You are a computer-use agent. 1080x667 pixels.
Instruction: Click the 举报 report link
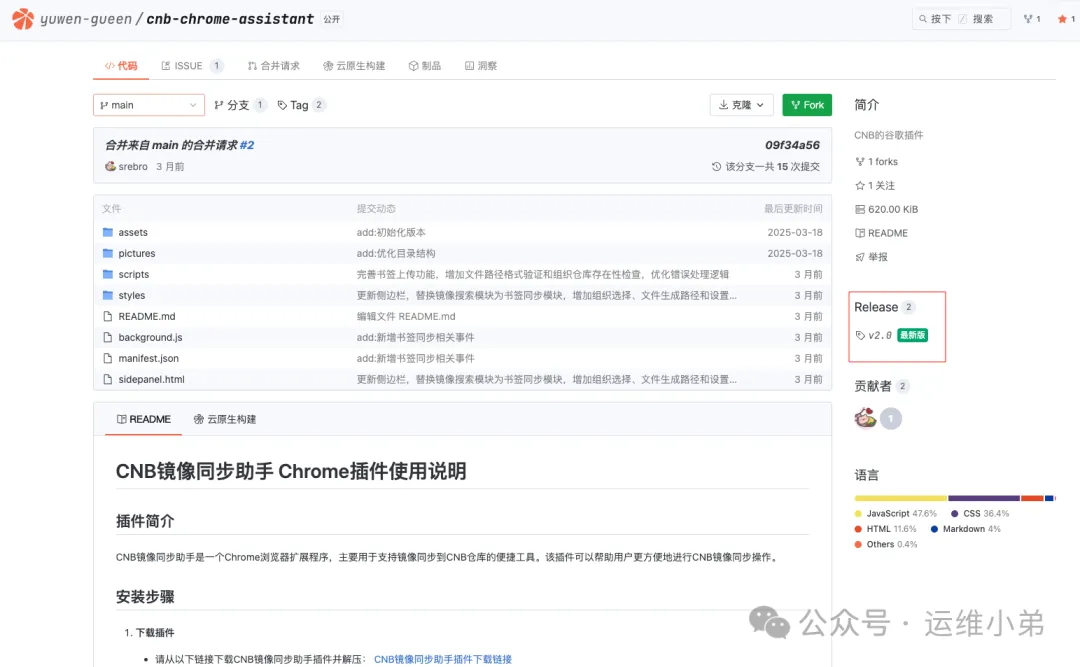(x=871, y=256)
